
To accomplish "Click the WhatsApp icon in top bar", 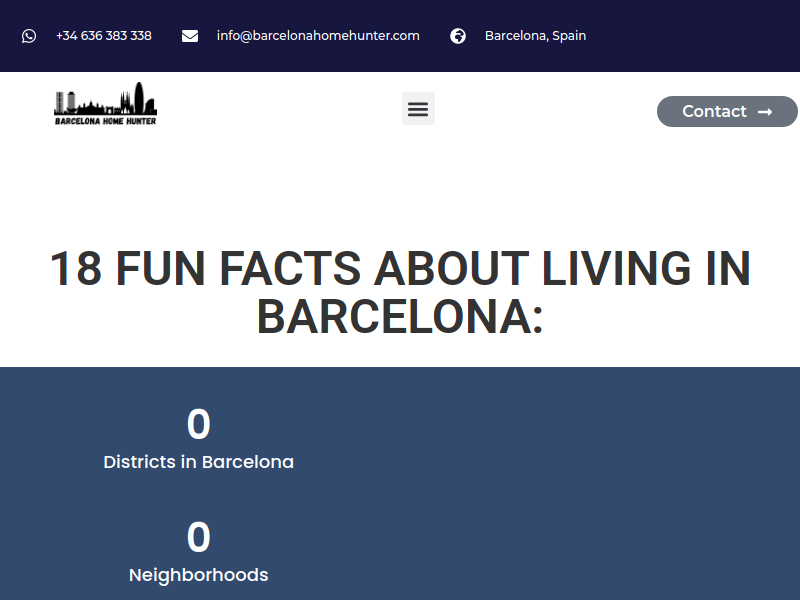I will coord(29,36).
